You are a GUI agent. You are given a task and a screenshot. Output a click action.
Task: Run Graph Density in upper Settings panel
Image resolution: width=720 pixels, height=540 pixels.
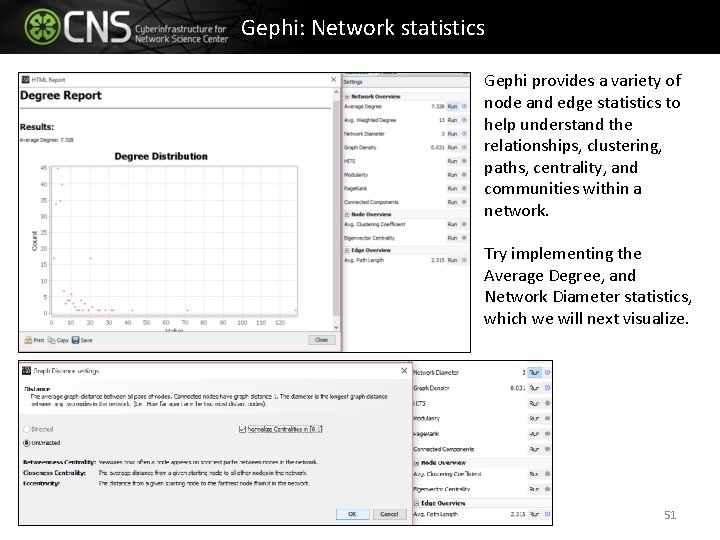click(x=452, y=148)
